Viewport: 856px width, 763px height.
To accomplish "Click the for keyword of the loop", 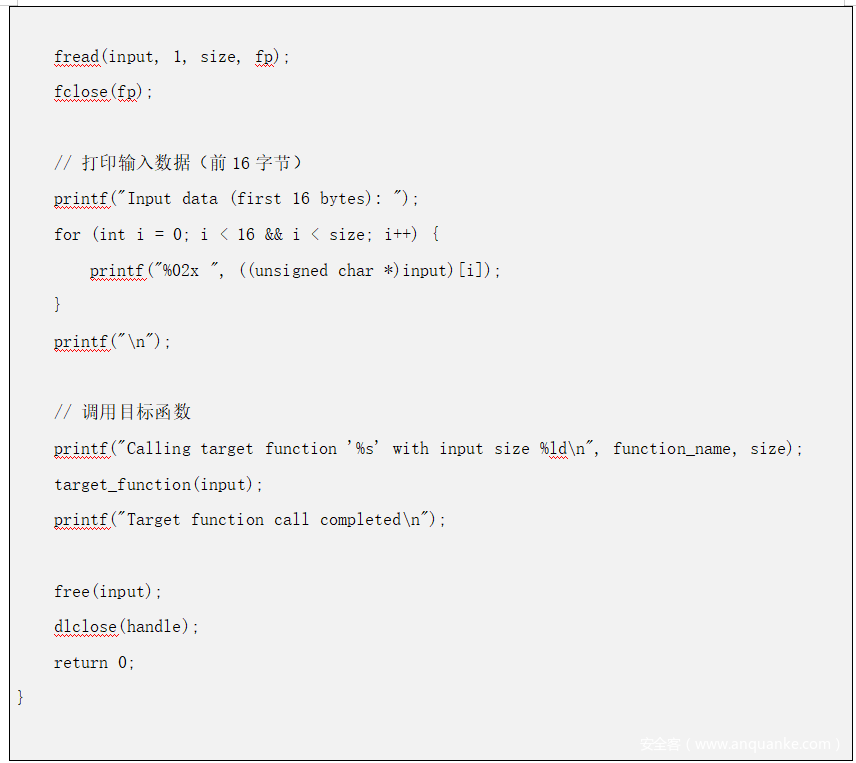I will pos(67,234).
